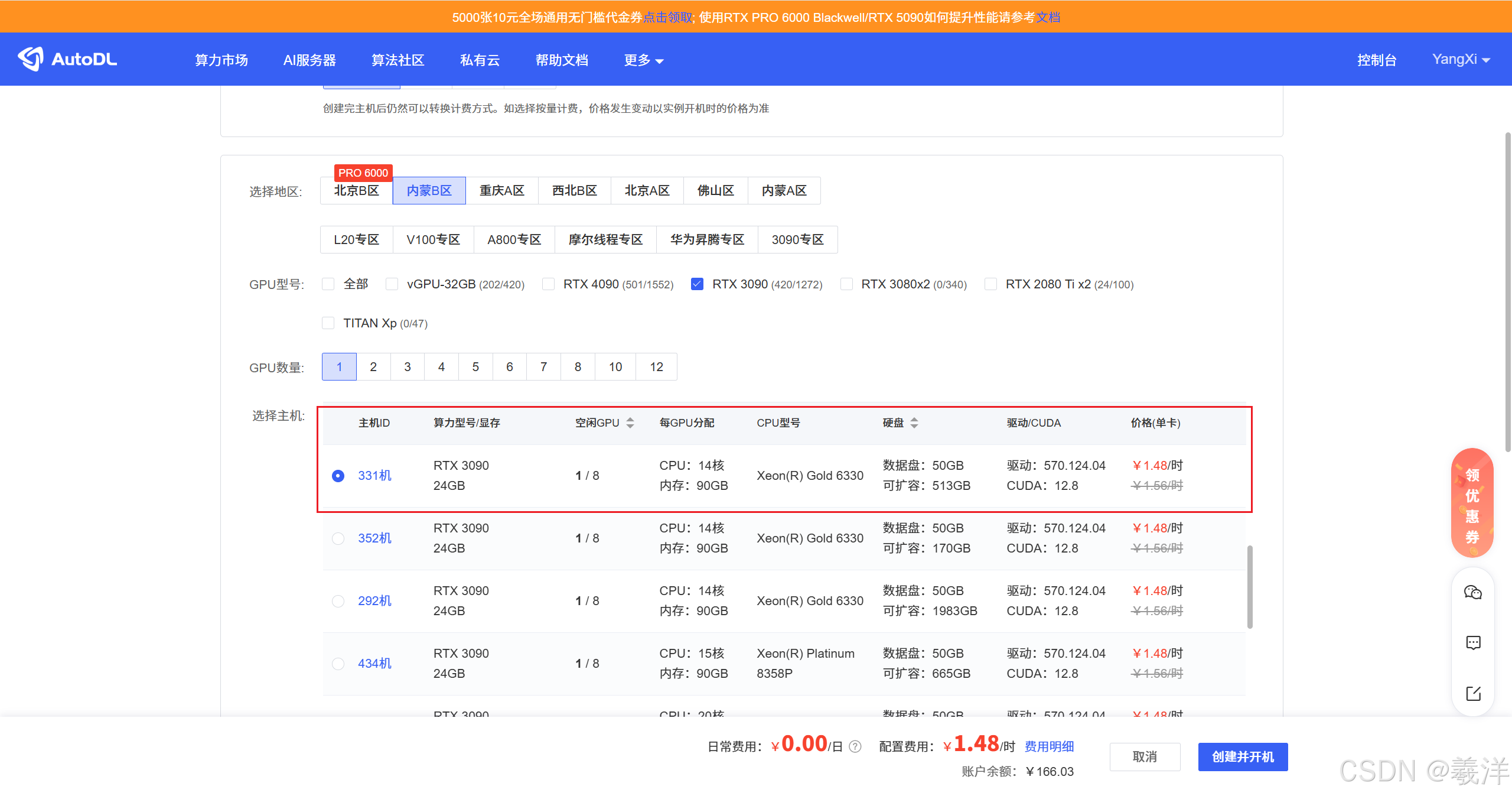Click the host list inner scrollbar
This screenshot has height=796, width=1512.
click(1250, 587)
